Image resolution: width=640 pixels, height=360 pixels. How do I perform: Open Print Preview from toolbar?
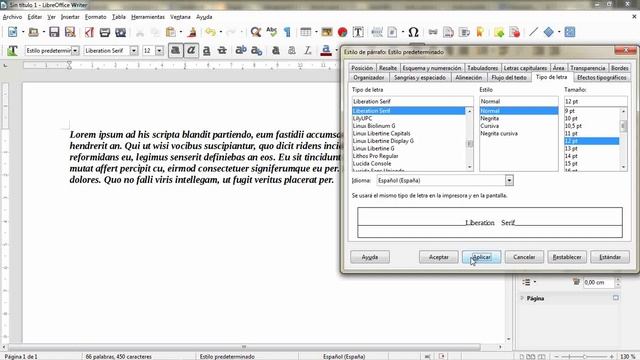pos(120,32)
